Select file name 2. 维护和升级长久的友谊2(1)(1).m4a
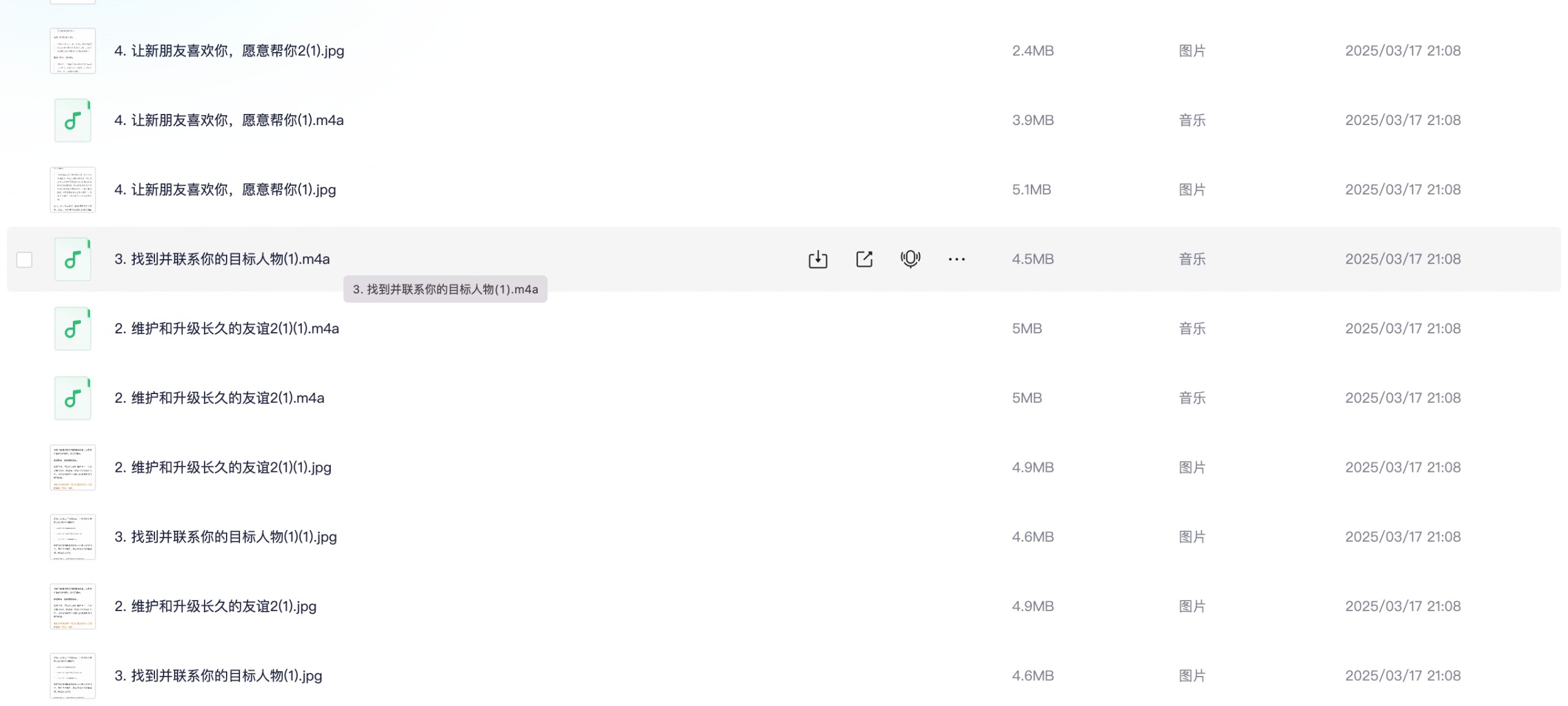This screenshot has width=1568, height=706. (x=227, y=328)
